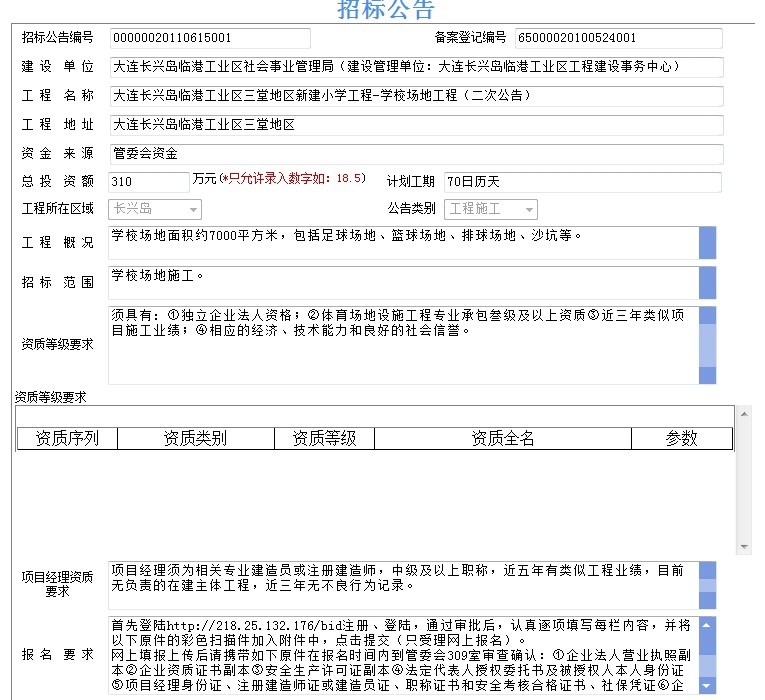Screen dimensions: 765x700
Task: Click the 项目经理资质要求 text area
Action: [x=403, y=585]
